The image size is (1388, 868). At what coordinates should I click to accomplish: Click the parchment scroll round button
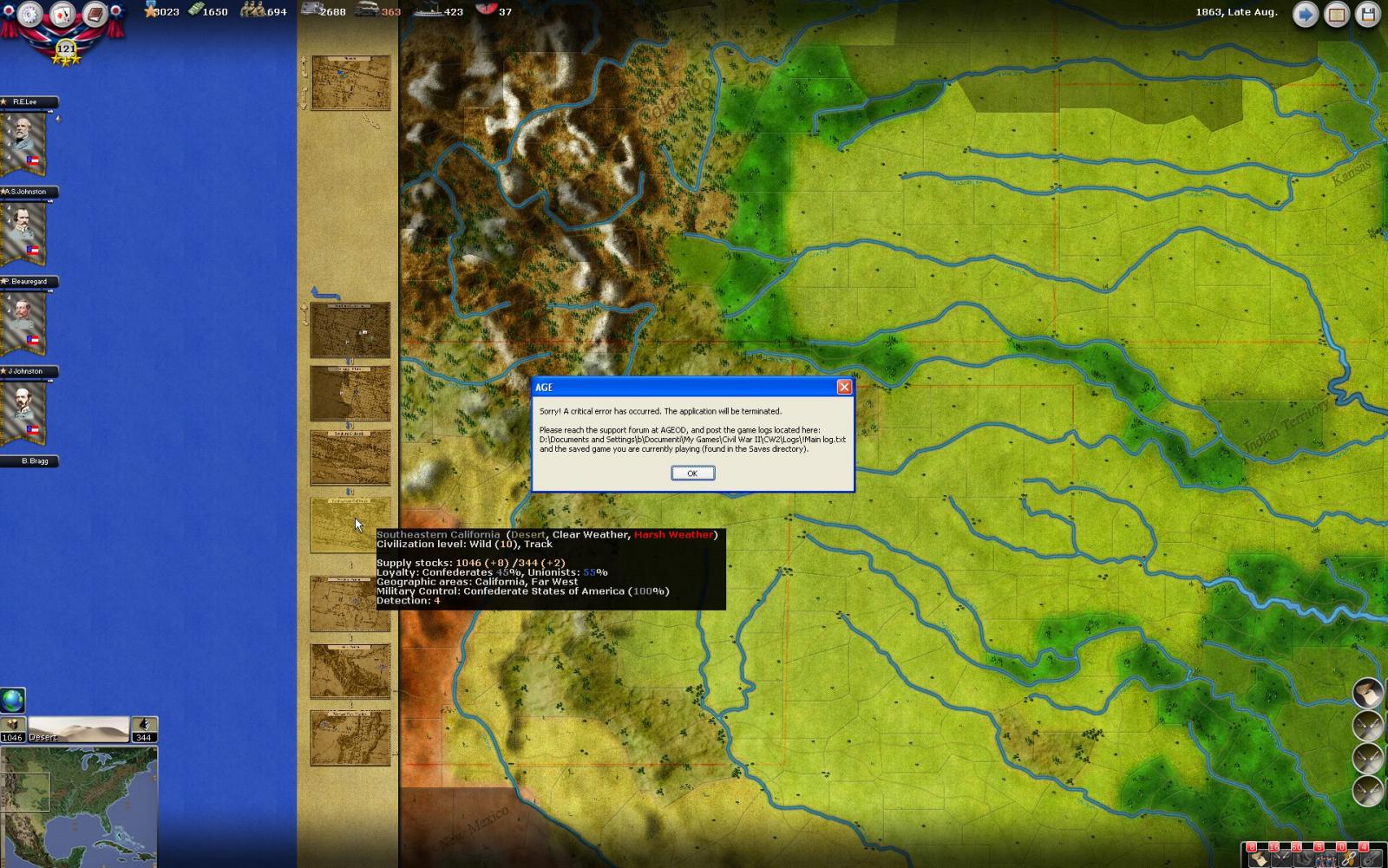pos(1367,694)
